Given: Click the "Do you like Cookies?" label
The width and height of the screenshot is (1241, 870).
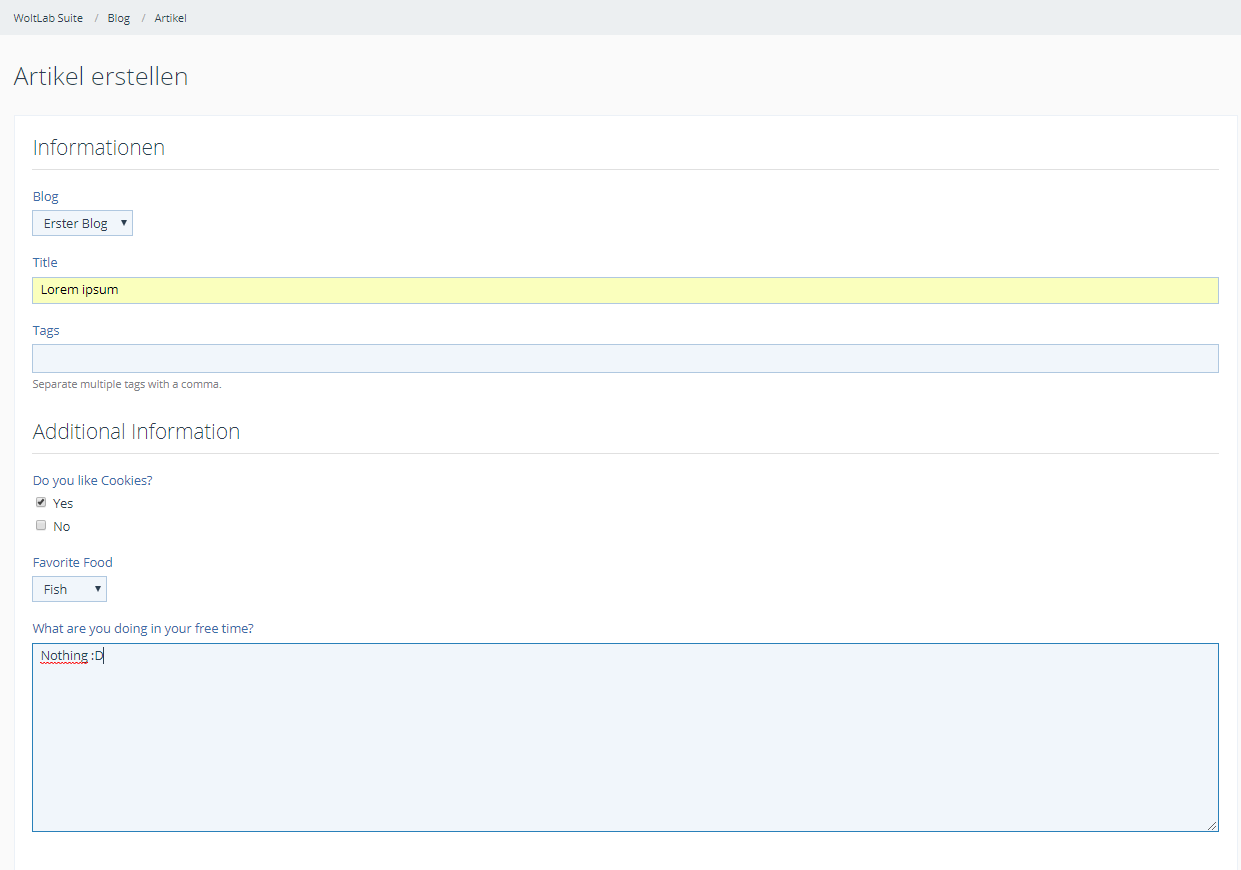Looking at the screenshot, I should (x=92, y=480).
